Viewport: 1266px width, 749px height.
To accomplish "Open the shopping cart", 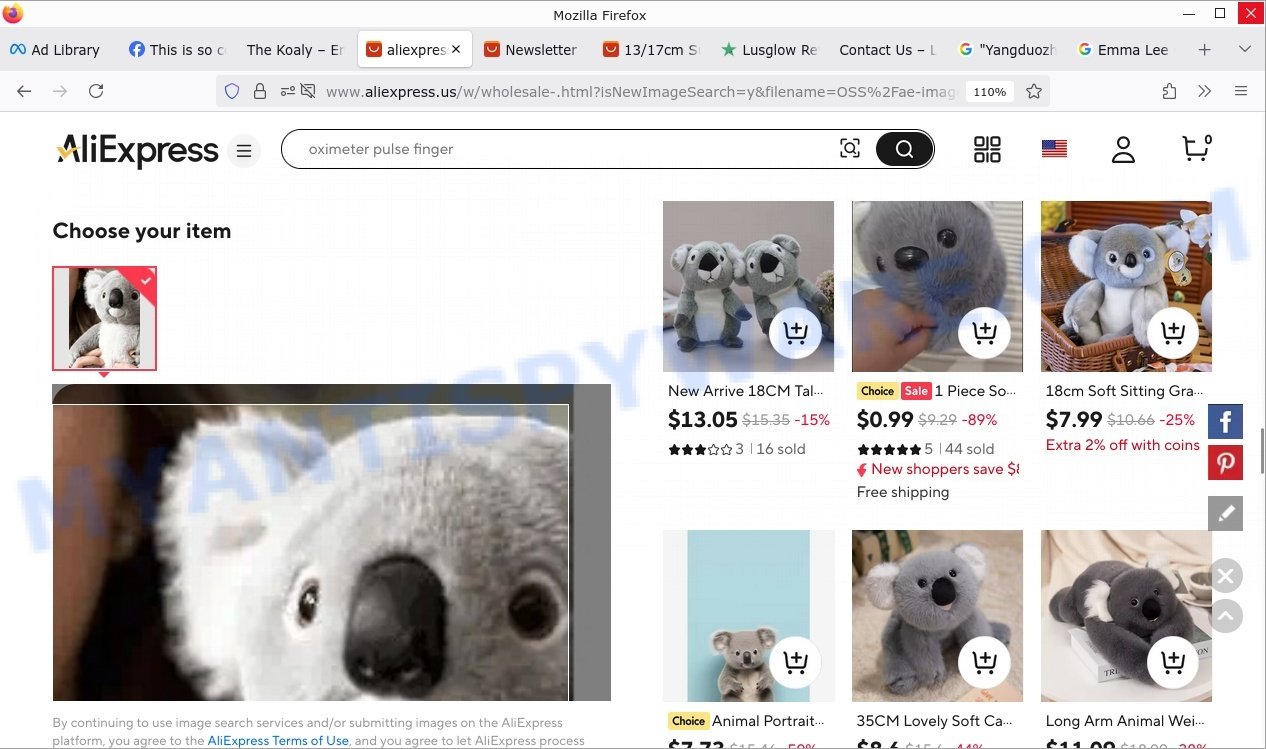I will point(1196,148).
